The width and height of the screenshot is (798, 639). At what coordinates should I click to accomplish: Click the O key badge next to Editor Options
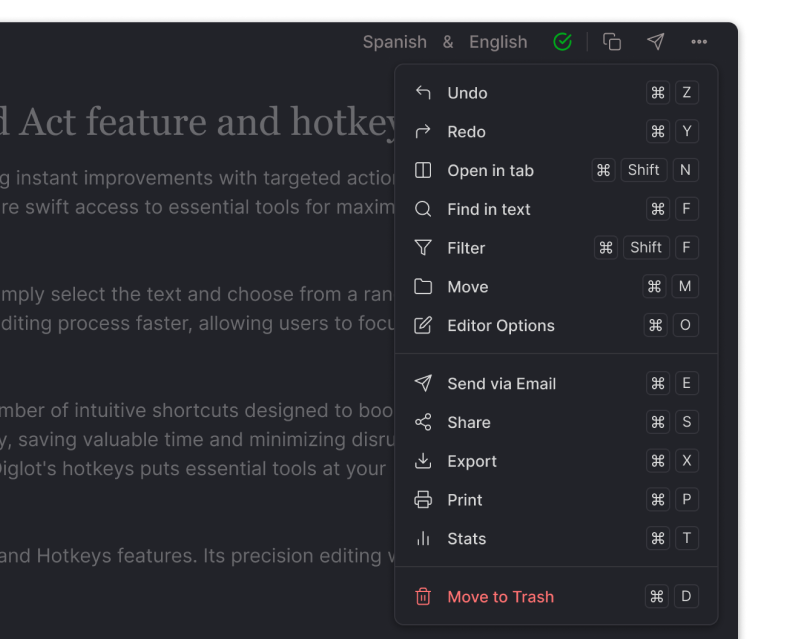point(685,325)
